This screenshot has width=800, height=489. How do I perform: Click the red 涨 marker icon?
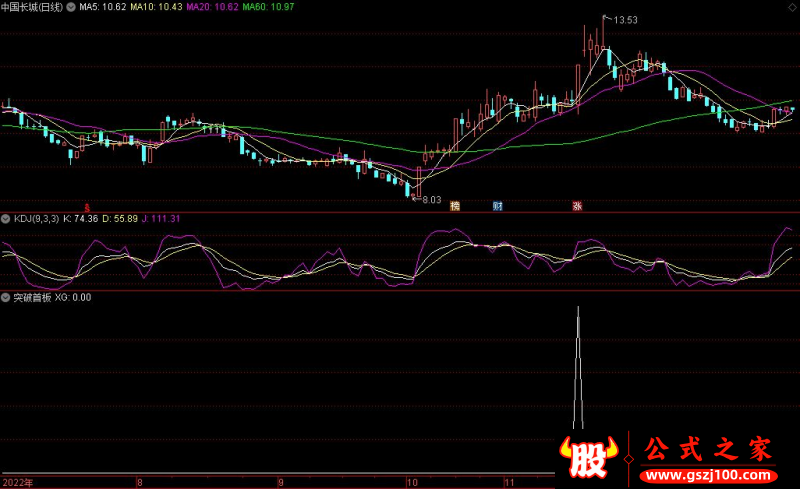pos(577,206)
